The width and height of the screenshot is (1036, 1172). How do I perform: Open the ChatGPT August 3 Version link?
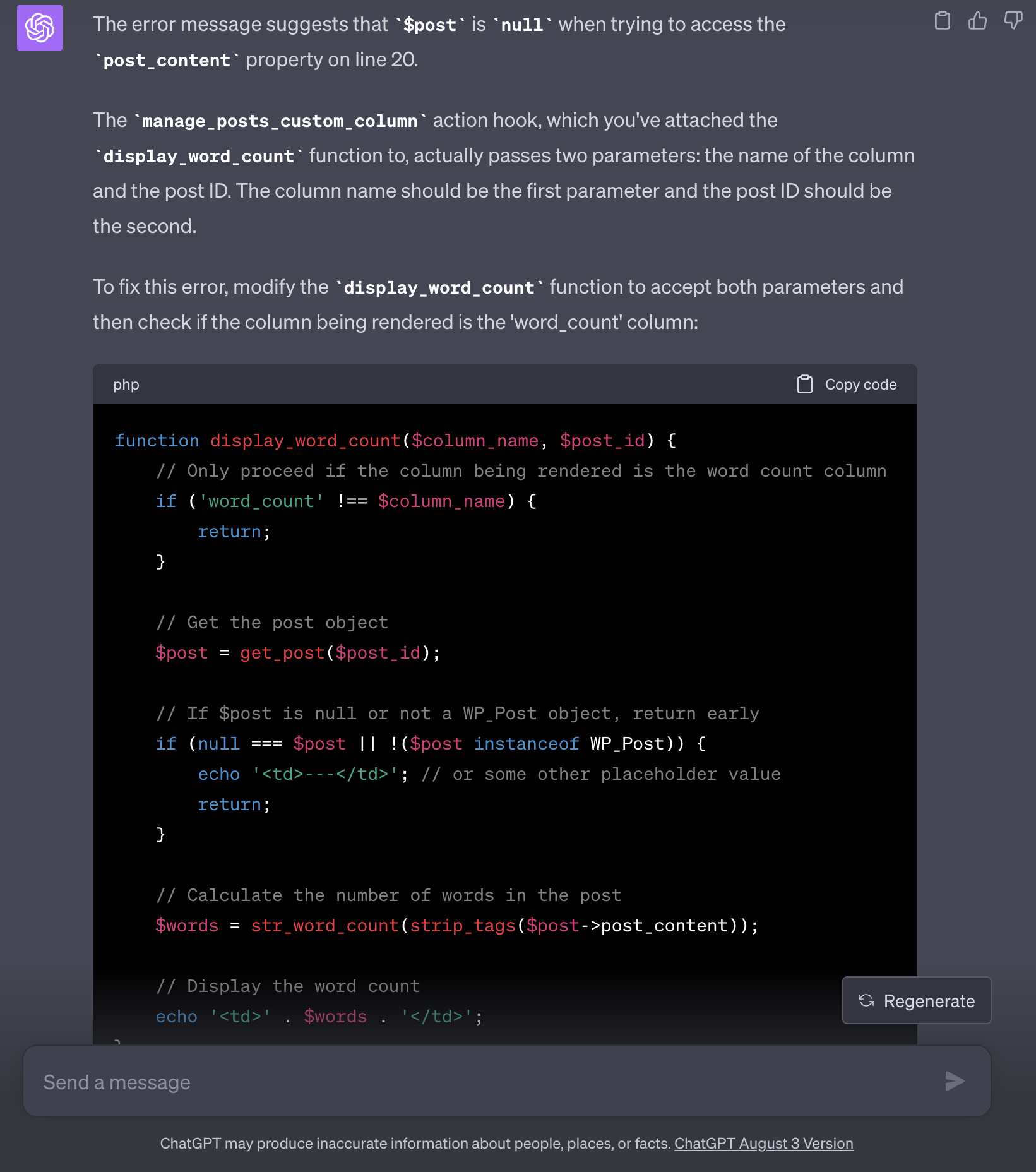[x=764, y=1144]
